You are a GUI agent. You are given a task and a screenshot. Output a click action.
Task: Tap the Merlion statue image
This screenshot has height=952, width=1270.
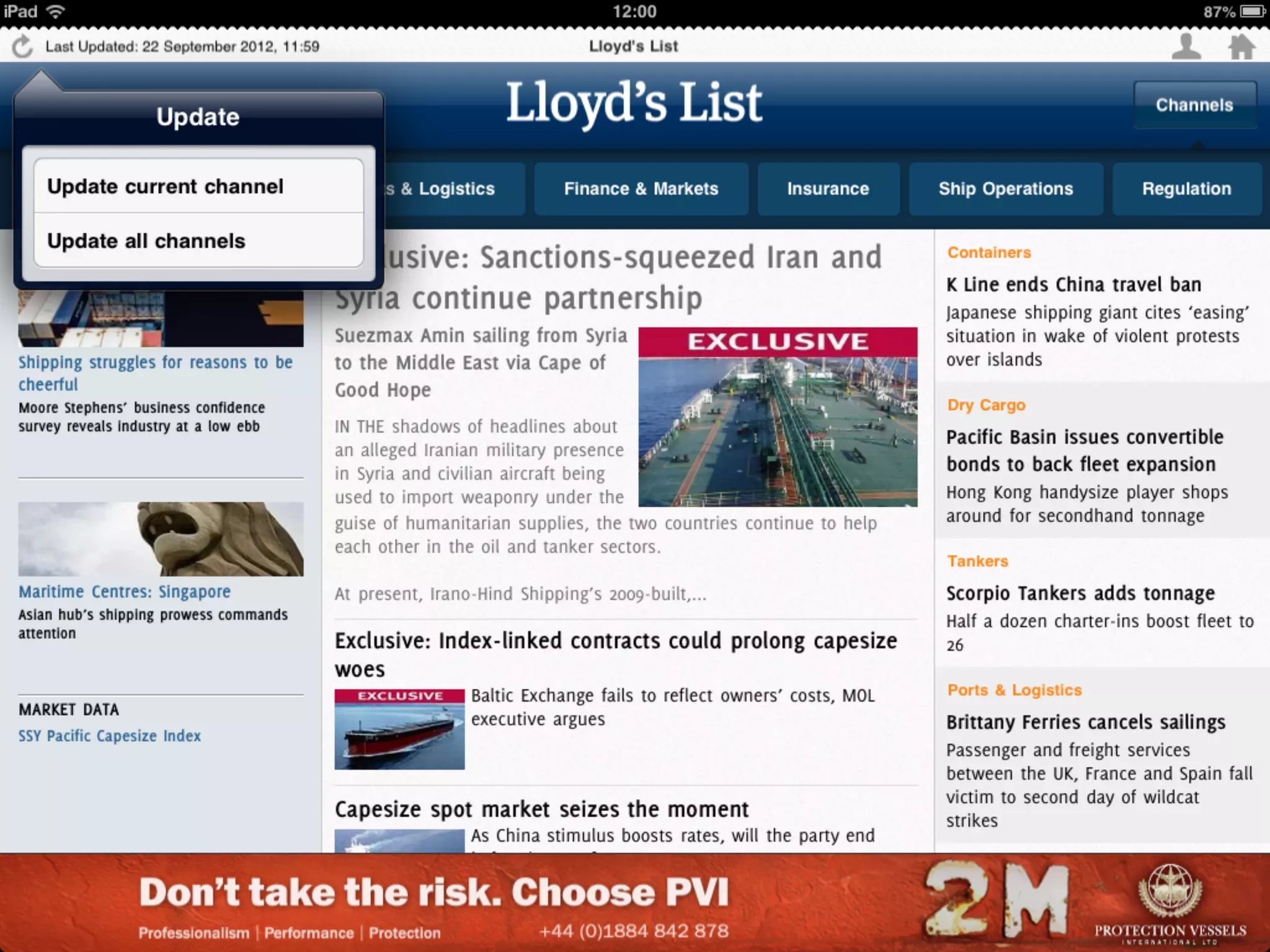(x=161, y=539)
